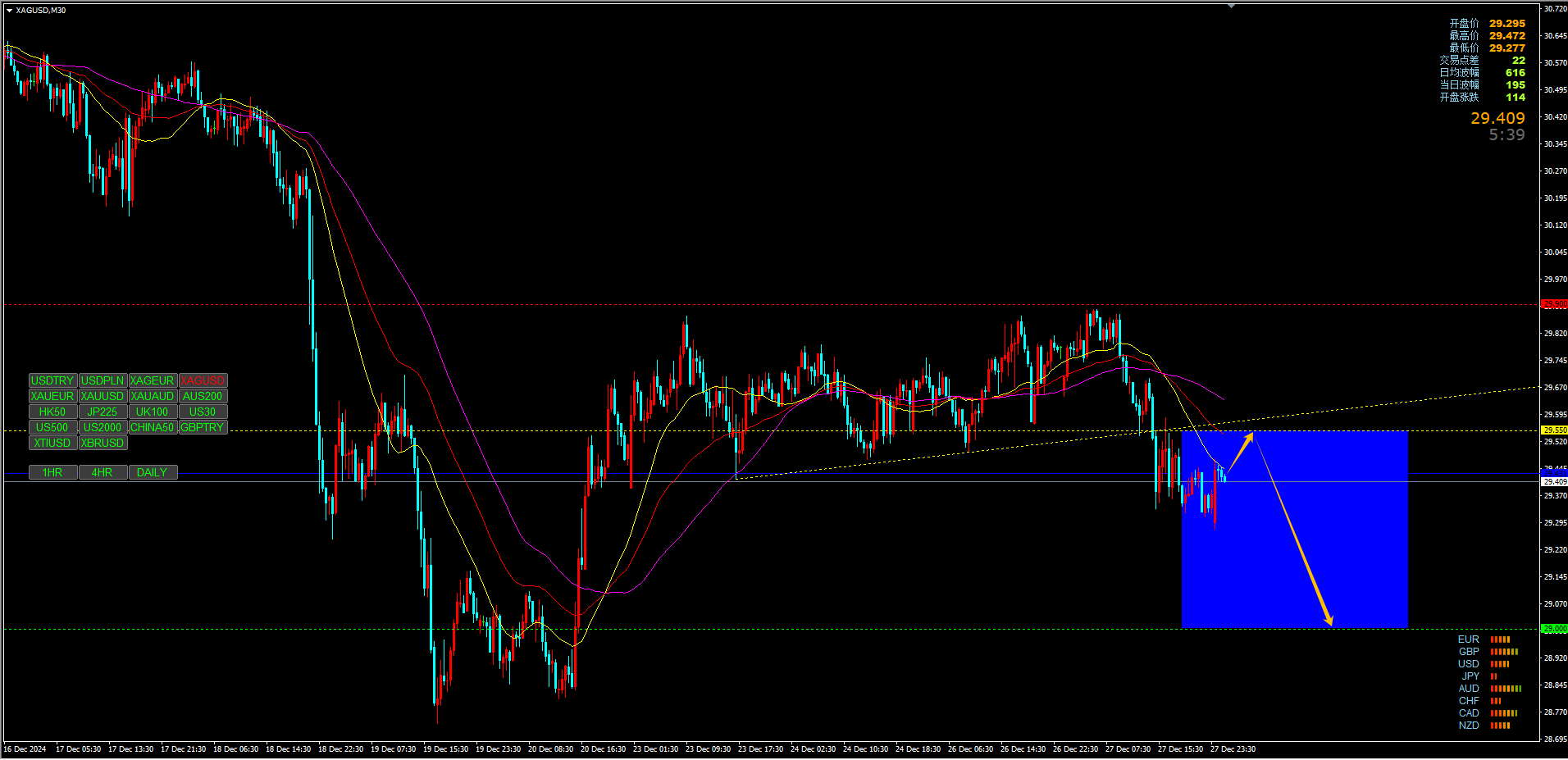Select the US500 symbol button
Viewport: 1568px width, 760px height.
(x=52, y=427)
